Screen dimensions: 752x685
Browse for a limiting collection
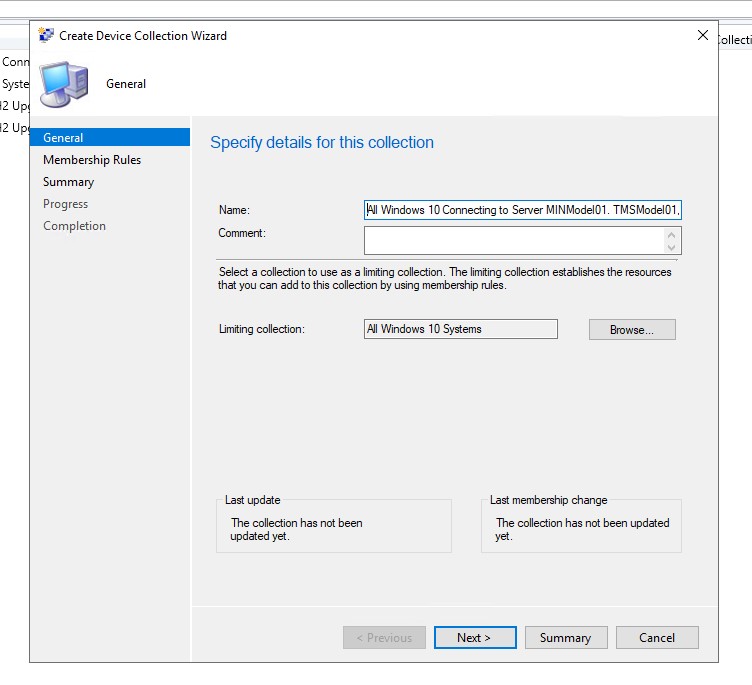tap(632, 330)
